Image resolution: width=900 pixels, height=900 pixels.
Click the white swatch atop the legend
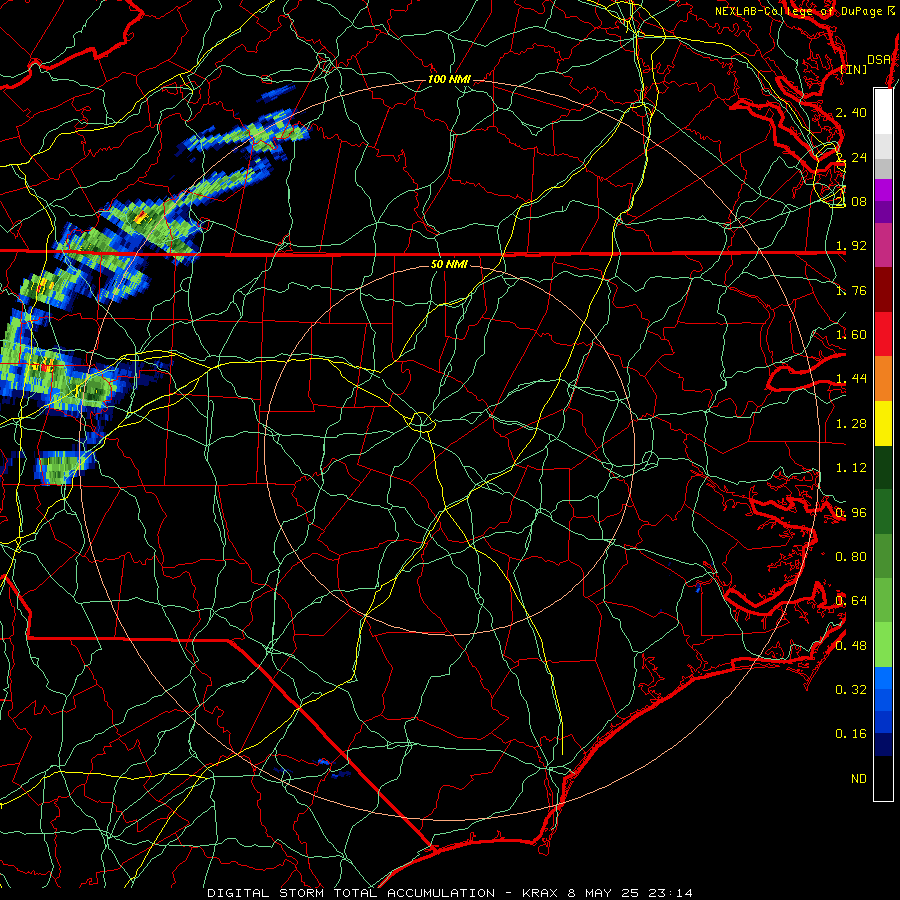click(x=883, y=112)
